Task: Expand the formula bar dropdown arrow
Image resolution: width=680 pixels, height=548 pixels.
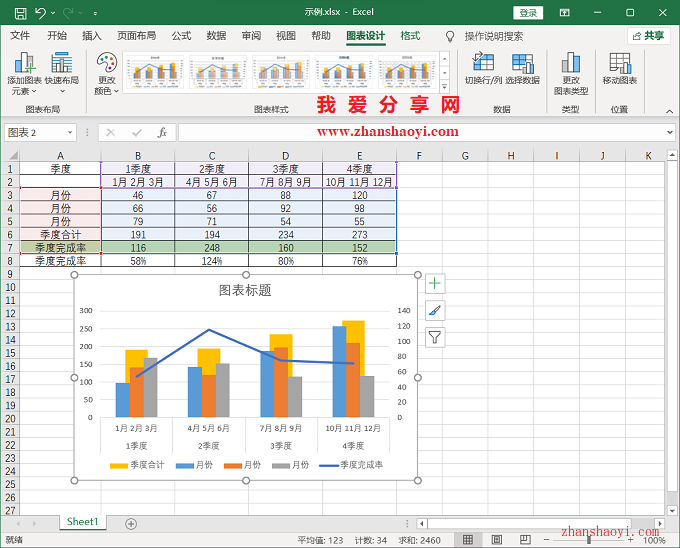Action: pyautogui.click(x=670, y=132)
